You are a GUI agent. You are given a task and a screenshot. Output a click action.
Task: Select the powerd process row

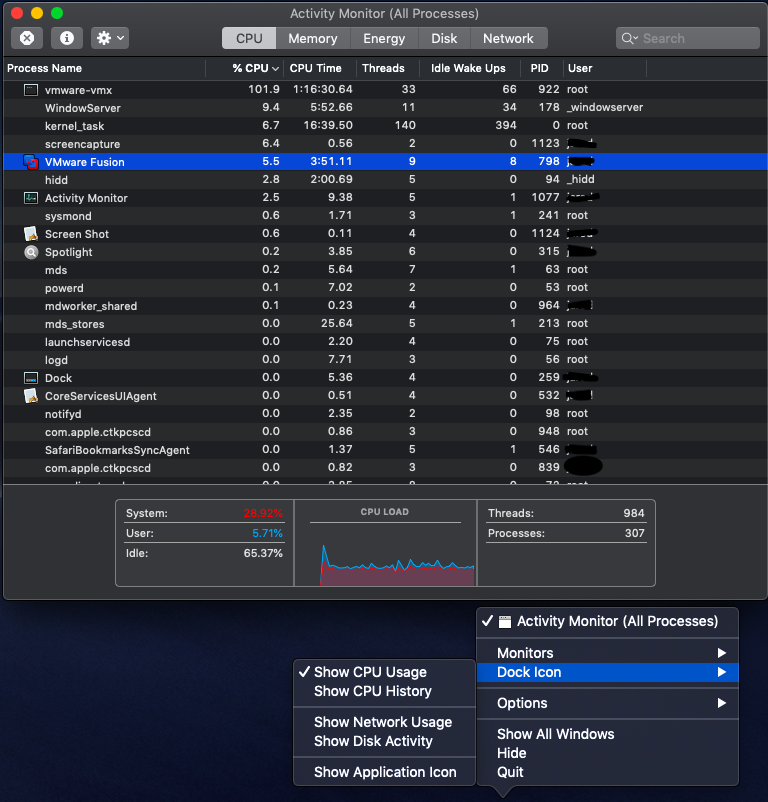pos(386,288)
